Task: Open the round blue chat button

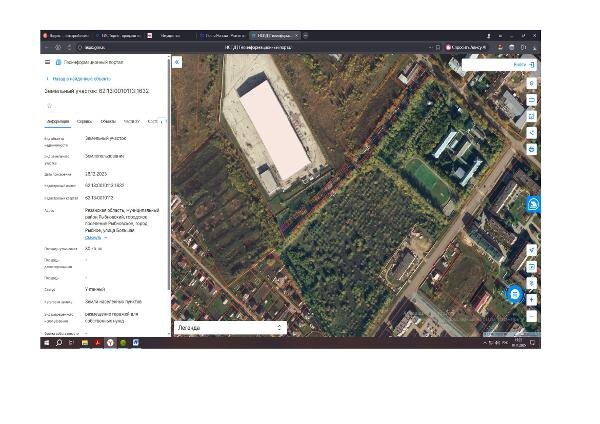Action: pyautogui.click(x=515, y=294)
